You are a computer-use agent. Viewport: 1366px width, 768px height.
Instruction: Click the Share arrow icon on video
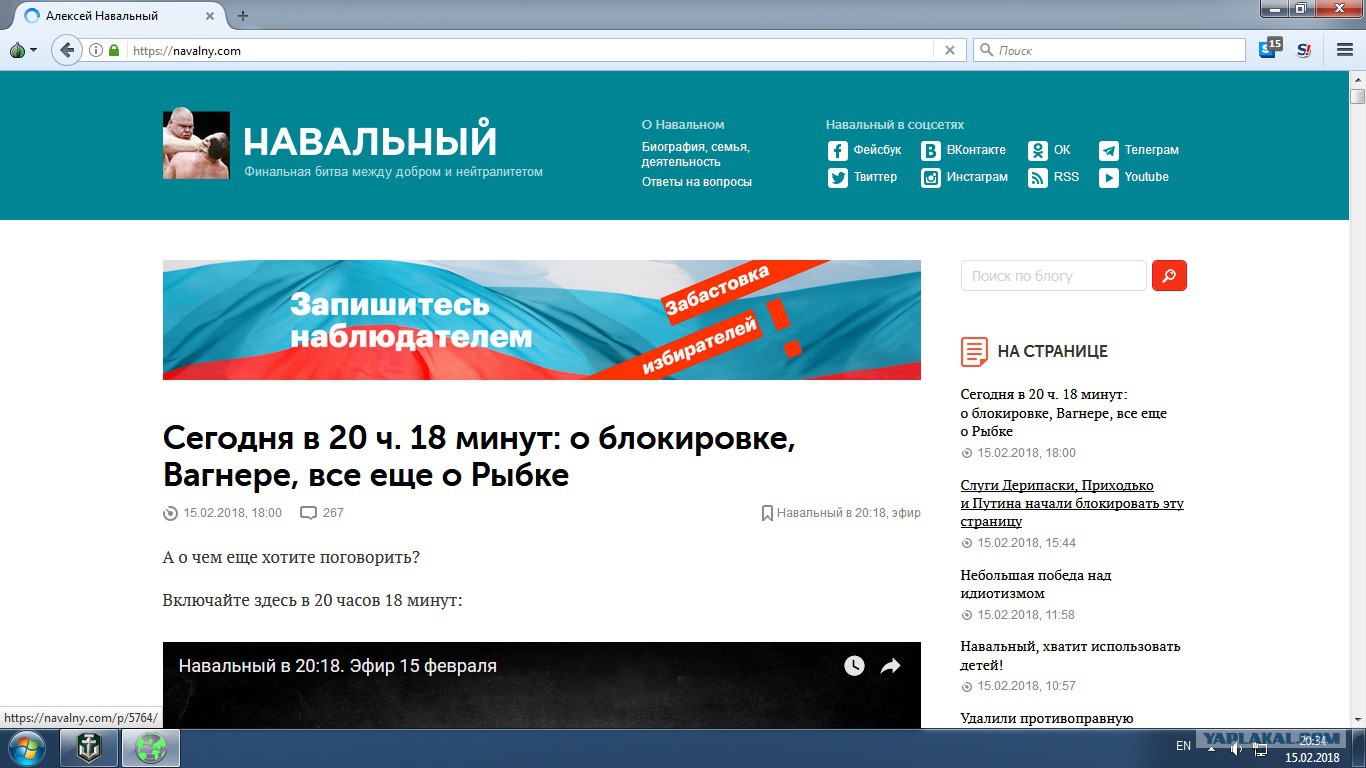(x=890, y=666)
